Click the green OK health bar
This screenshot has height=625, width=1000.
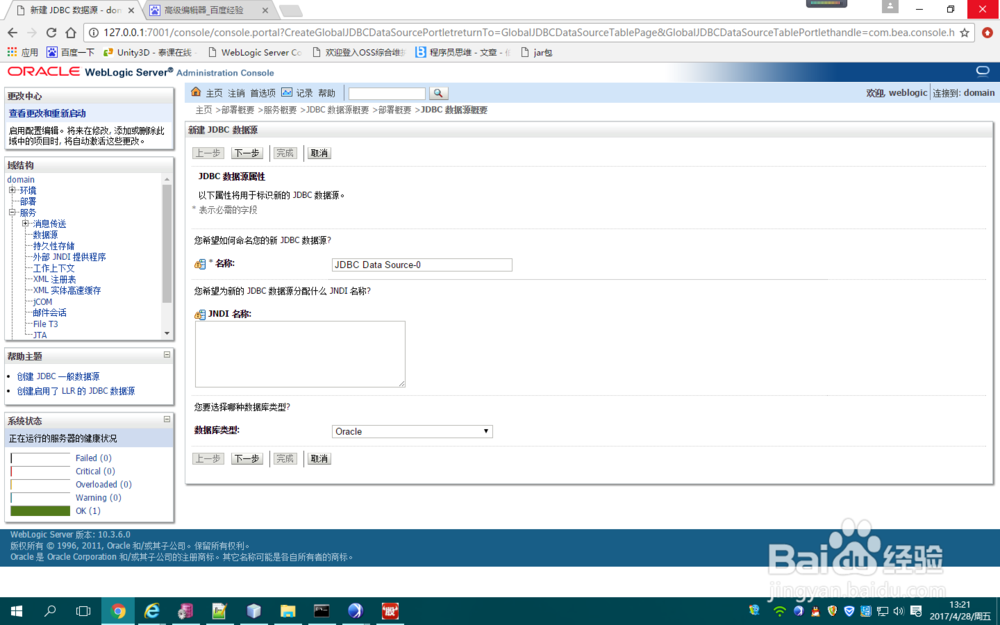40,511
